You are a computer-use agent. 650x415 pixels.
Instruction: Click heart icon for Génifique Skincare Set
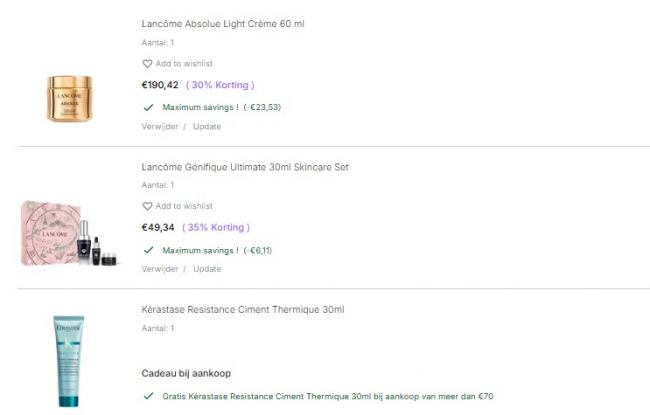pos(147,206)
